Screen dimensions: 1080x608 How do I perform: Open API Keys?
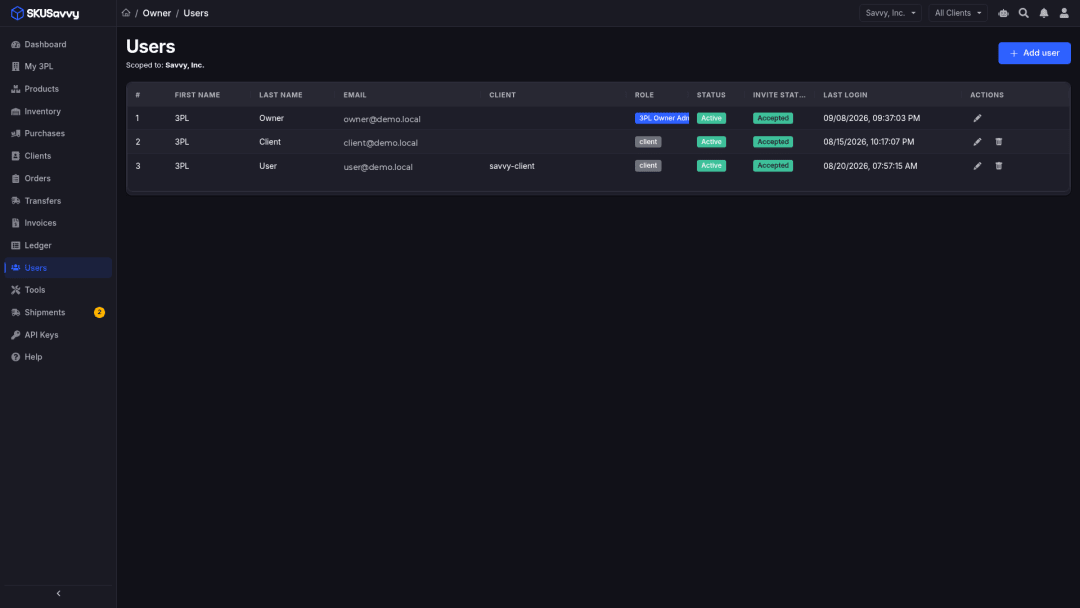58,335
